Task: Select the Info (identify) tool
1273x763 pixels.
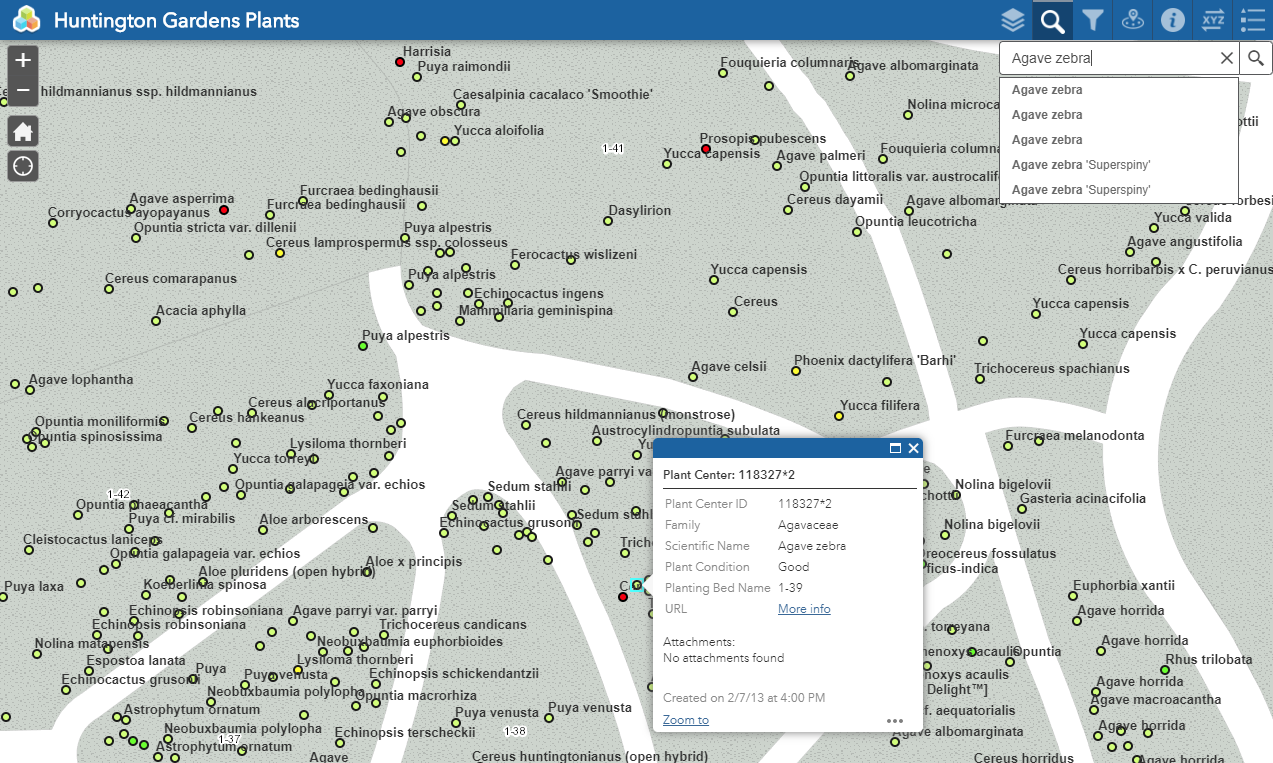Action: [1172, 20]
